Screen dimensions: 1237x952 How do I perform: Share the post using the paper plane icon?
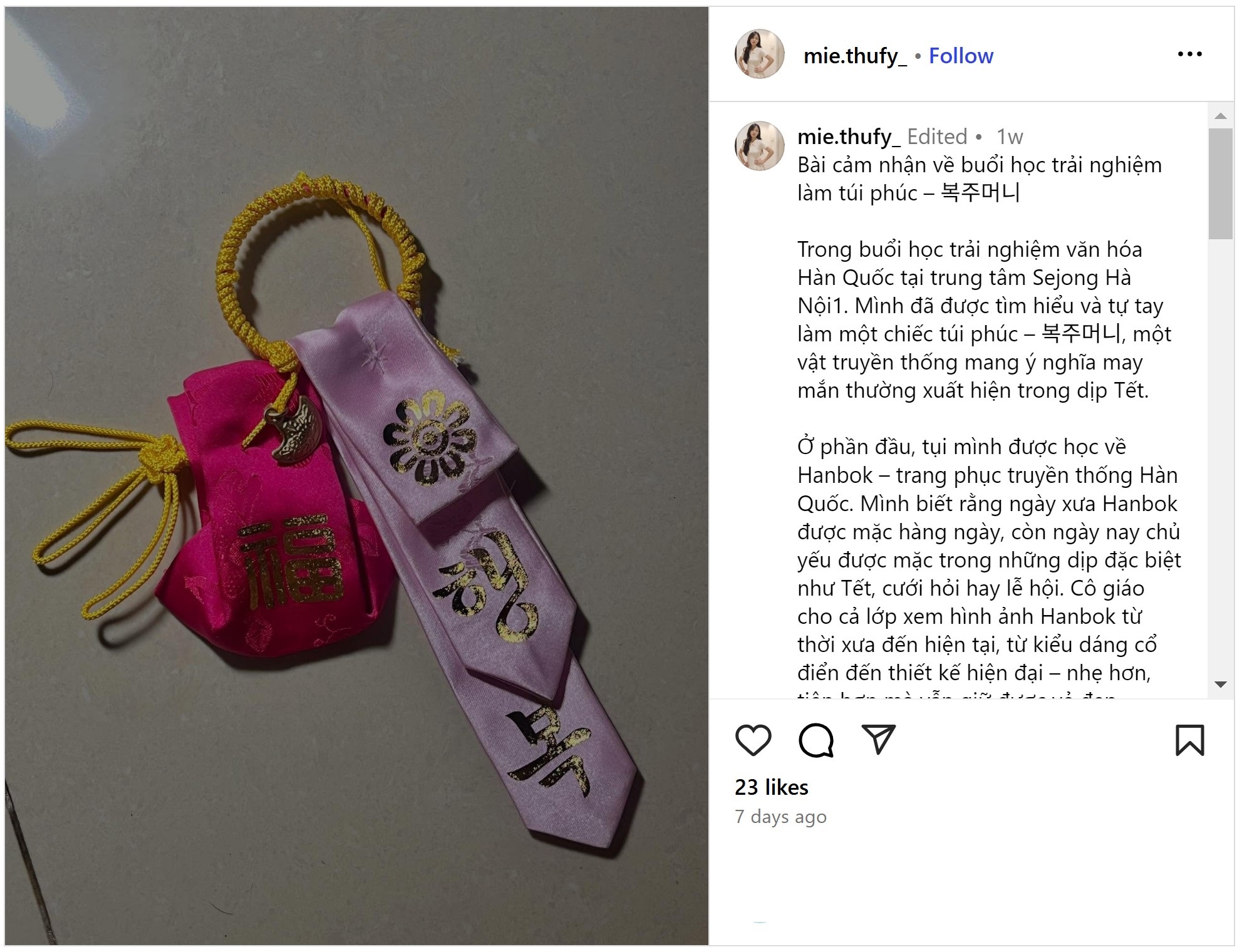tap(878, 739)
